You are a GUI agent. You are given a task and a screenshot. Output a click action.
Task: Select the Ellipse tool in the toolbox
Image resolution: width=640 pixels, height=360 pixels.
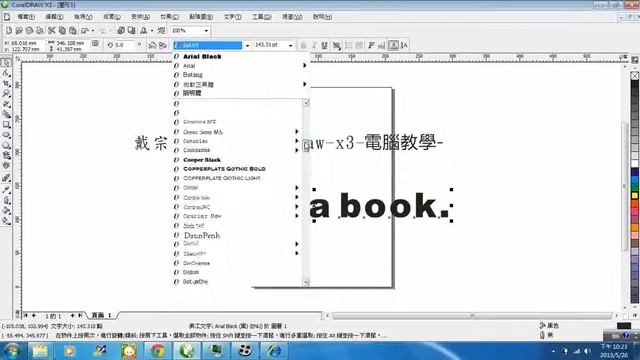pyautogui.click(x=6, y=135)
